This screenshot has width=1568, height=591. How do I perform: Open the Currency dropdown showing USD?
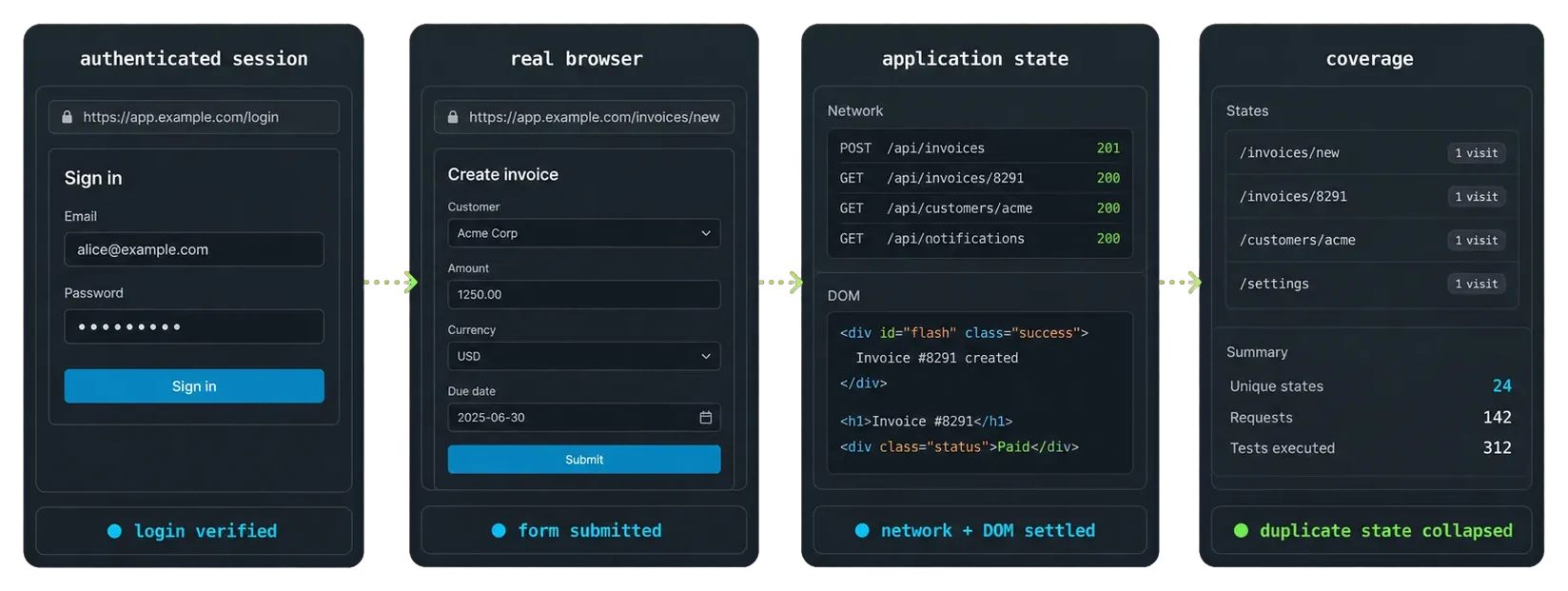[584, 356]
